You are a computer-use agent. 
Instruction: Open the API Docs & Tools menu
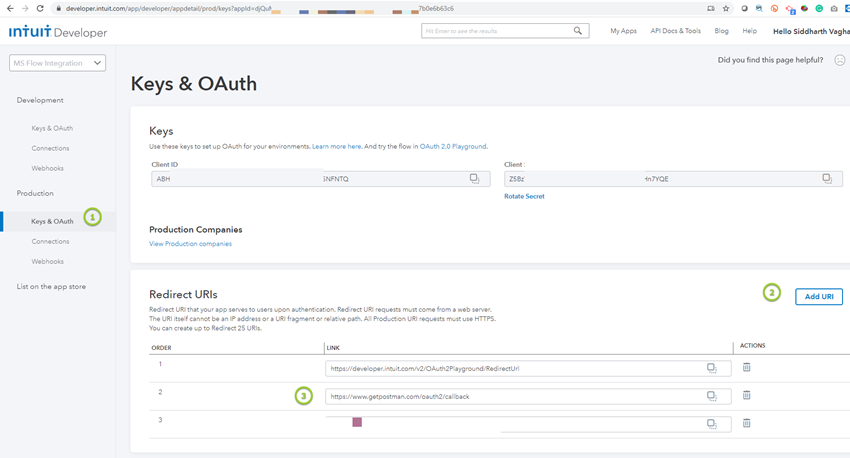[x=675, y=31]
